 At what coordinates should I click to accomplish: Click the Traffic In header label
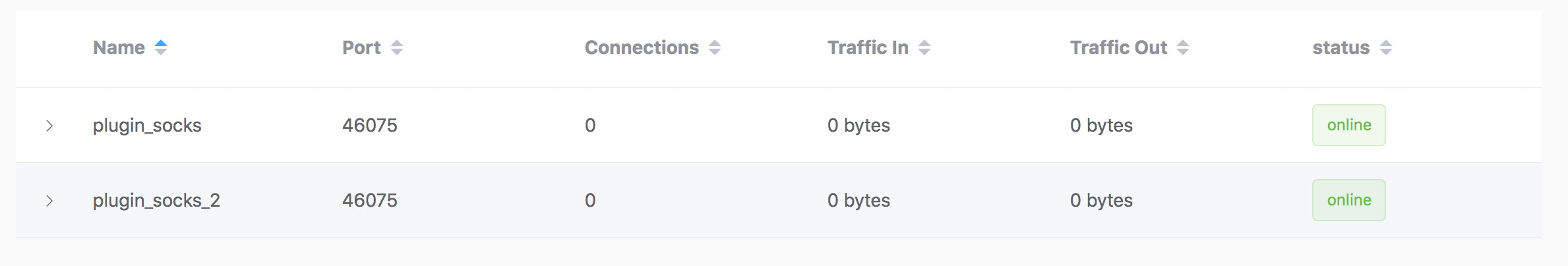[x=867, y=47]
